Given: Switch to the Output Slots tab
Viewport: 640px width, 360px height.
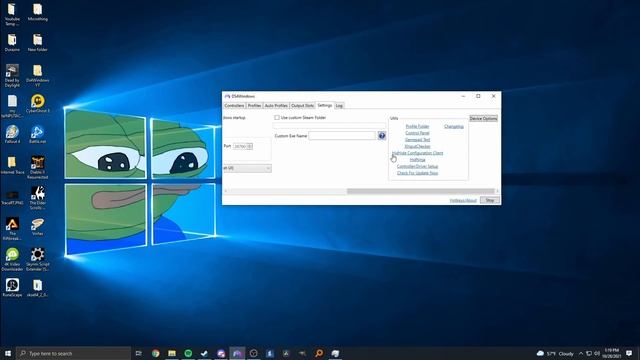Looking at the screenshot, I should (302, 106).
